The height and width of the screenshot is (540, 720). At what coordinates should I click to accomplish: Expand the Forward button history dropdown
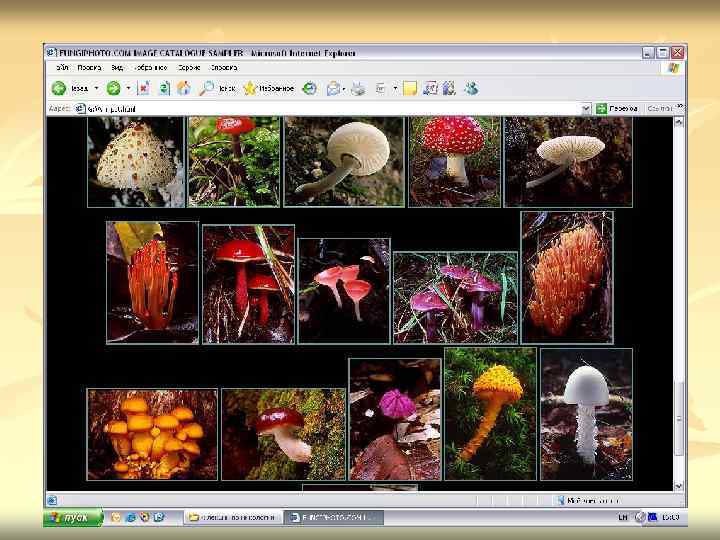click(x=128, y=88)
